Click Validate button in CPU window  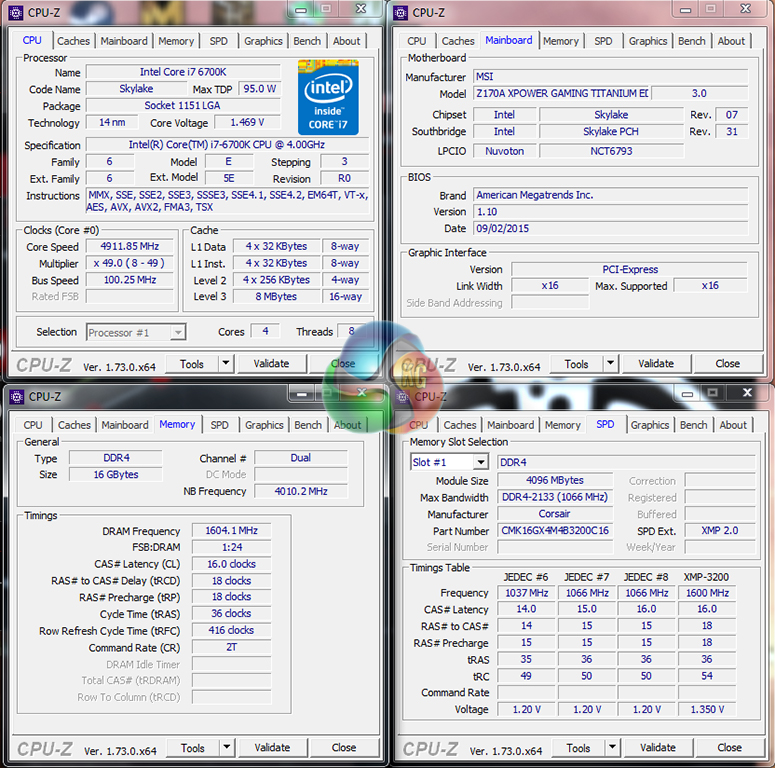[x=271, y=364]
